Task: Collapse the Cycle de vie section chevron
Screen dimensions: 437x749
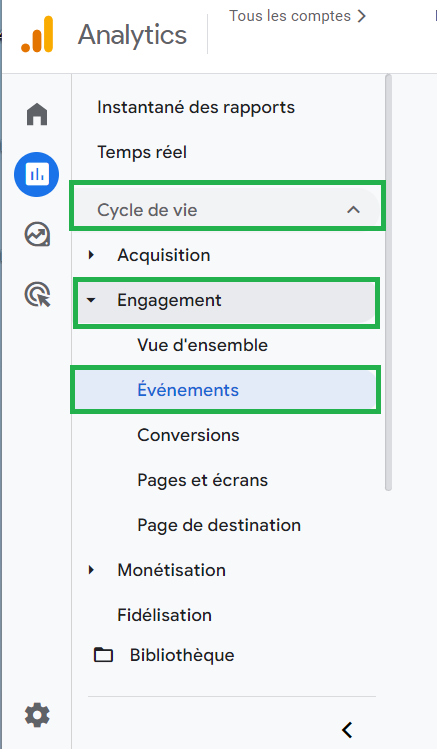Action: pos(353,210)
